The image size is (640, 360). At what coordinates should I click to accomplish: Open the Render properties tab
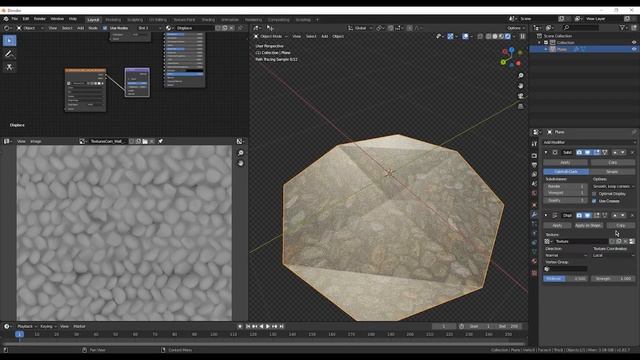pyautogui.click(x=534, y=156)
